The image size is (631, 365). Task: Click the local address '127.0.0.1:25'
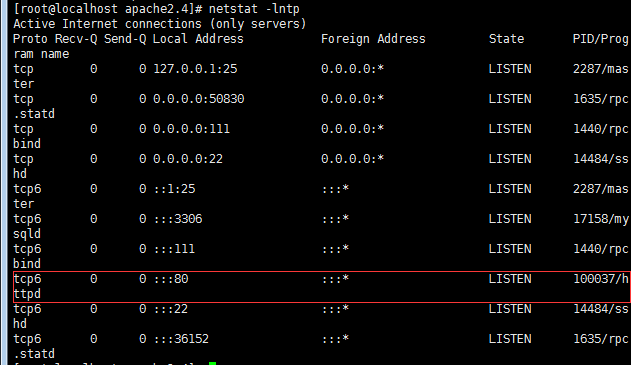[195, 69]
